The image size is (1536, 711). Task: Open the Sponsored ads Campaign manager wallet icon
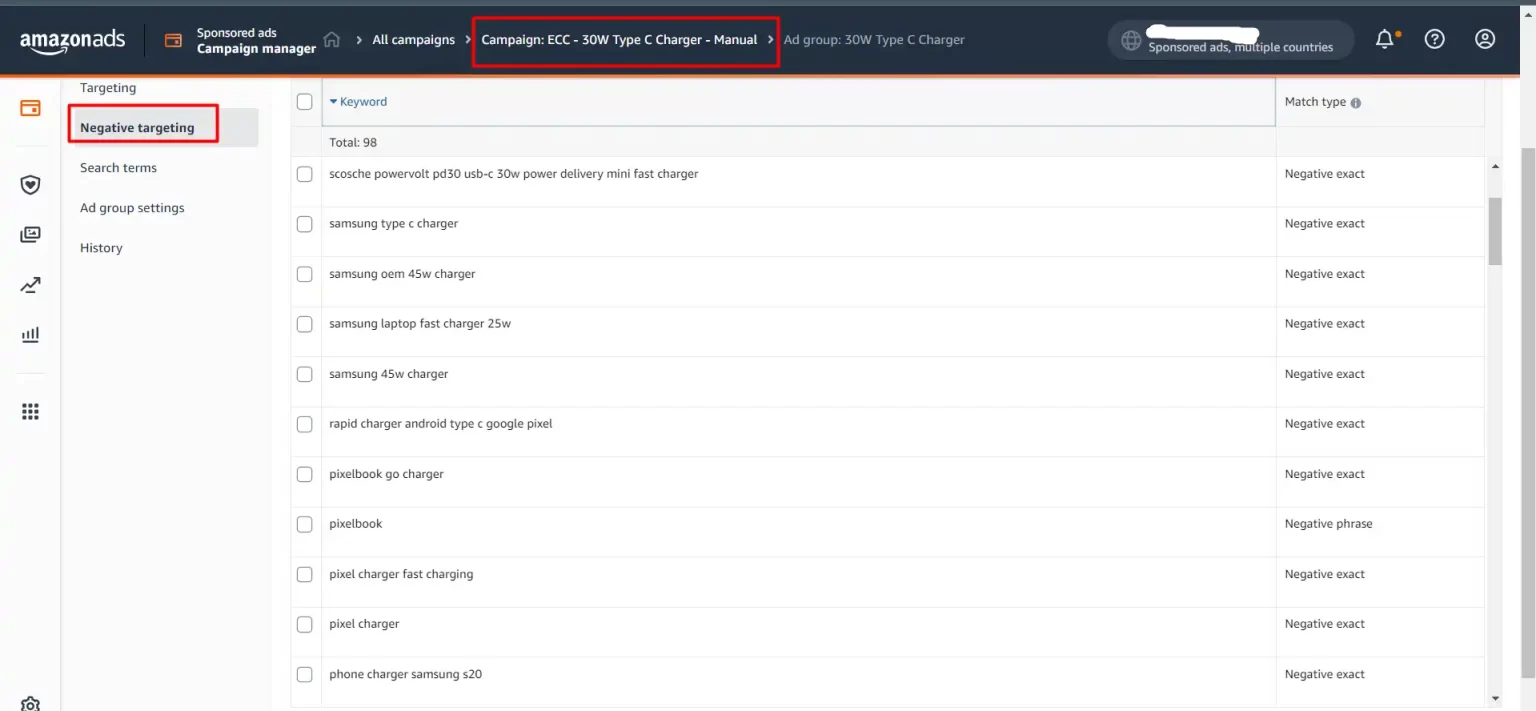[x=173, y=40]
